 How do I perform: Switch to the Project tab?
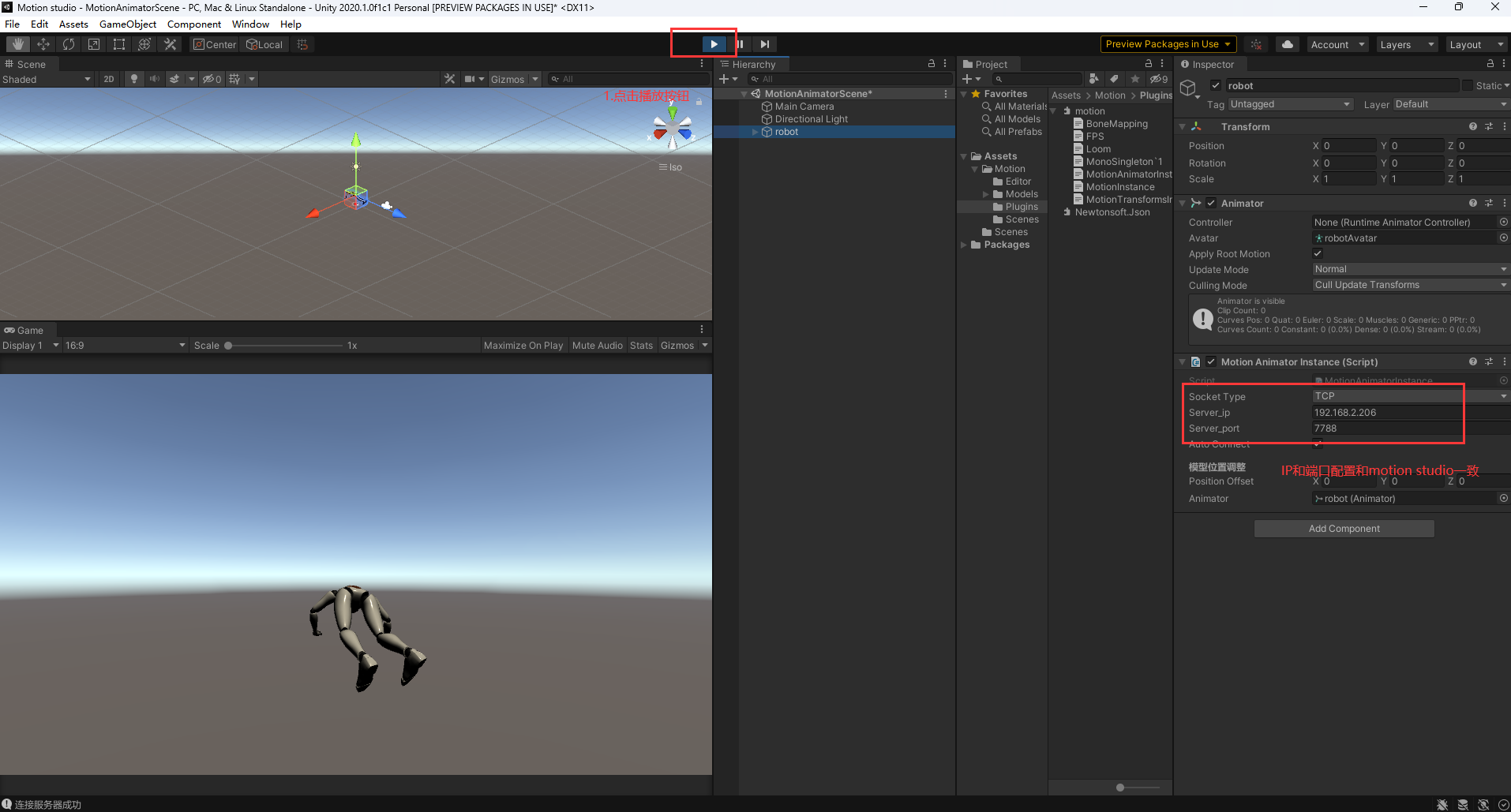pos(991,65)
